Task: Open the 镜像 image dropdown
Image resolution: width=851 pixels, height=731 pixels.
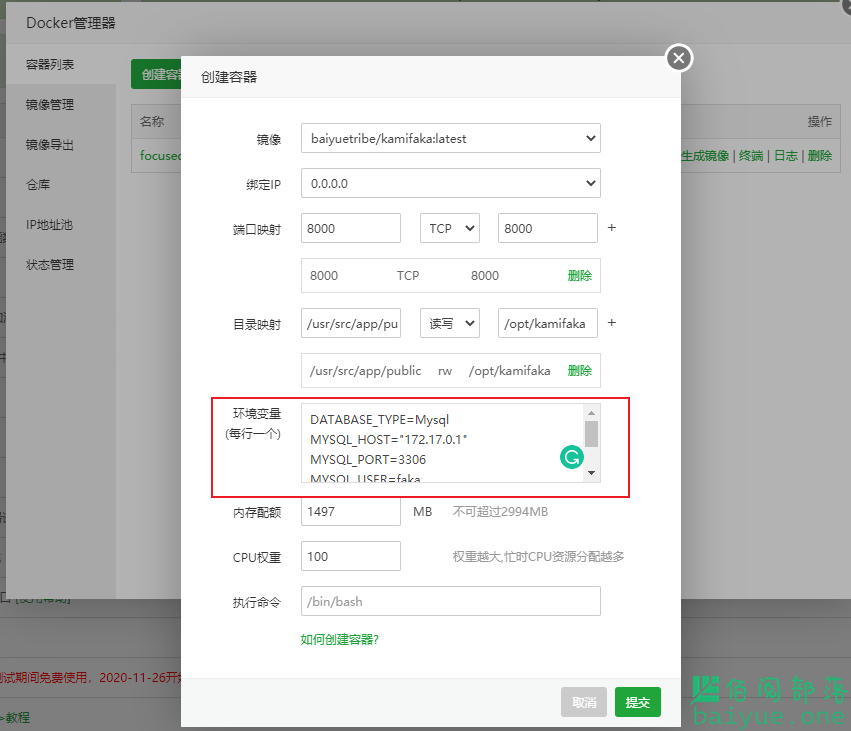Action: click(x=450, y=138)
